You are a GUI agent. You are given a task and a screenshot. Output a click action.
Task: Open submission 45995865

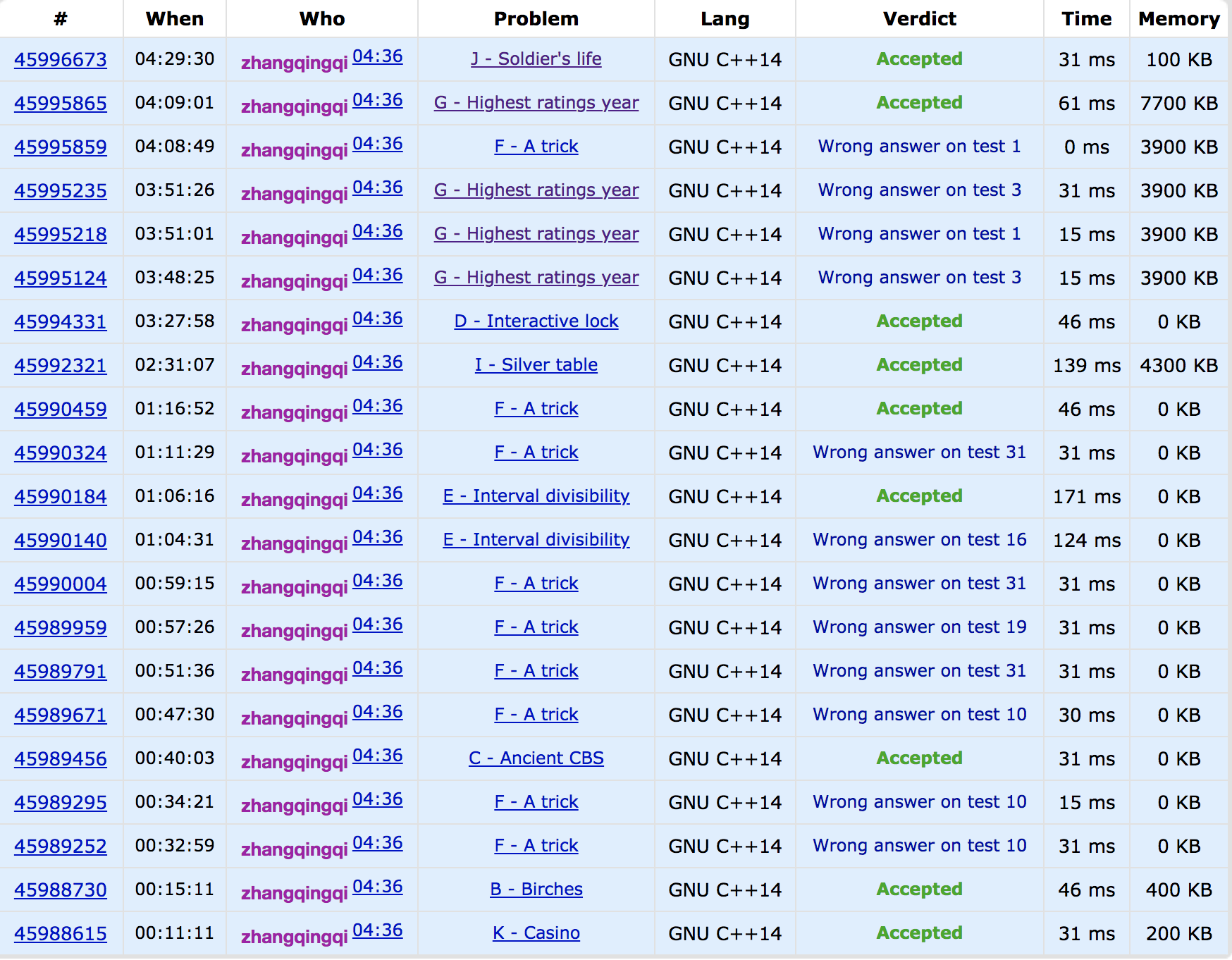tap(61, 104)
